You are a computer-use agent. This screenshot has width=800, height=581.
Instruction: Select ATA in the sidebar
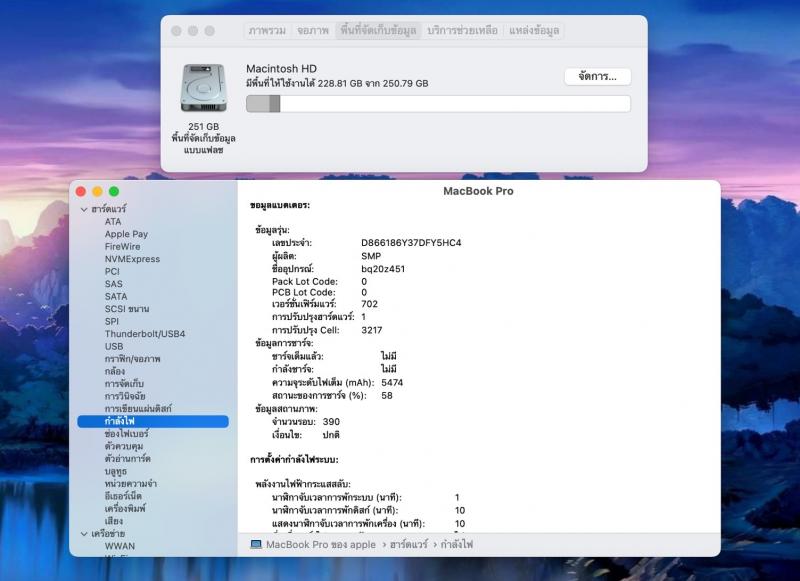[x=113, y=221]
